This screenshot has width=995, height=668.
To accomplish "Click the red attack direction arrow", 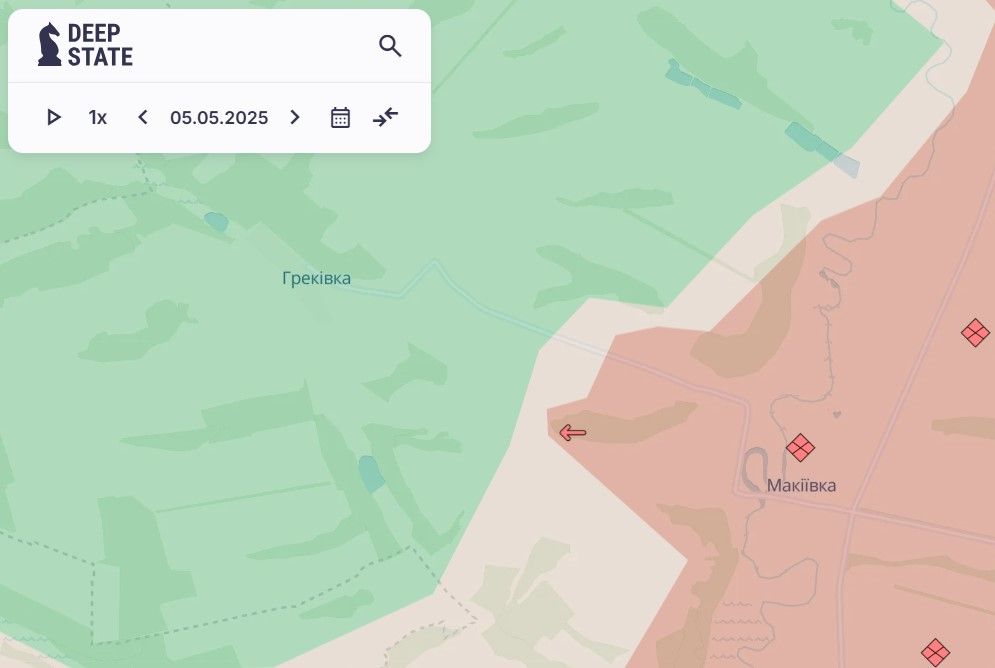I will [x=573, y=433].
